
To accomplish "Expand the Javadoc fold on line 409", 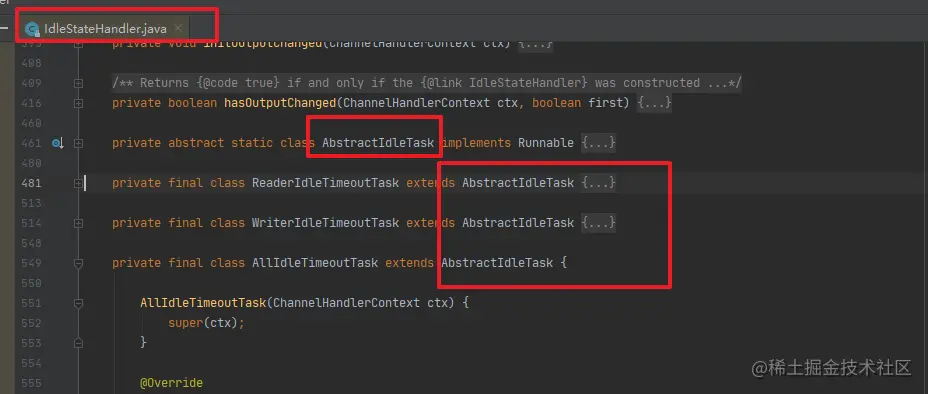I will coord(78,83).
